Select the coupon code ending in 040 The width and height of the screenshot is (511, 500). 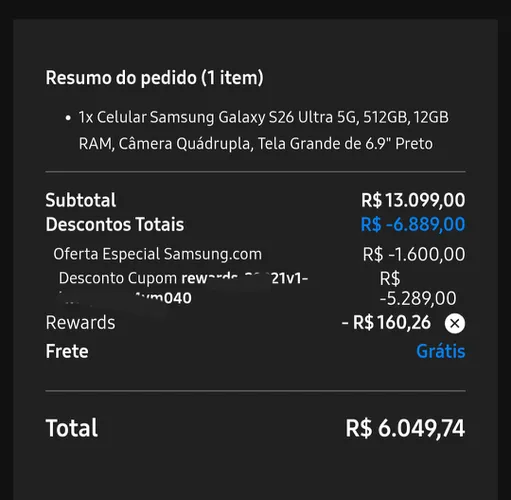click(183, 288)
